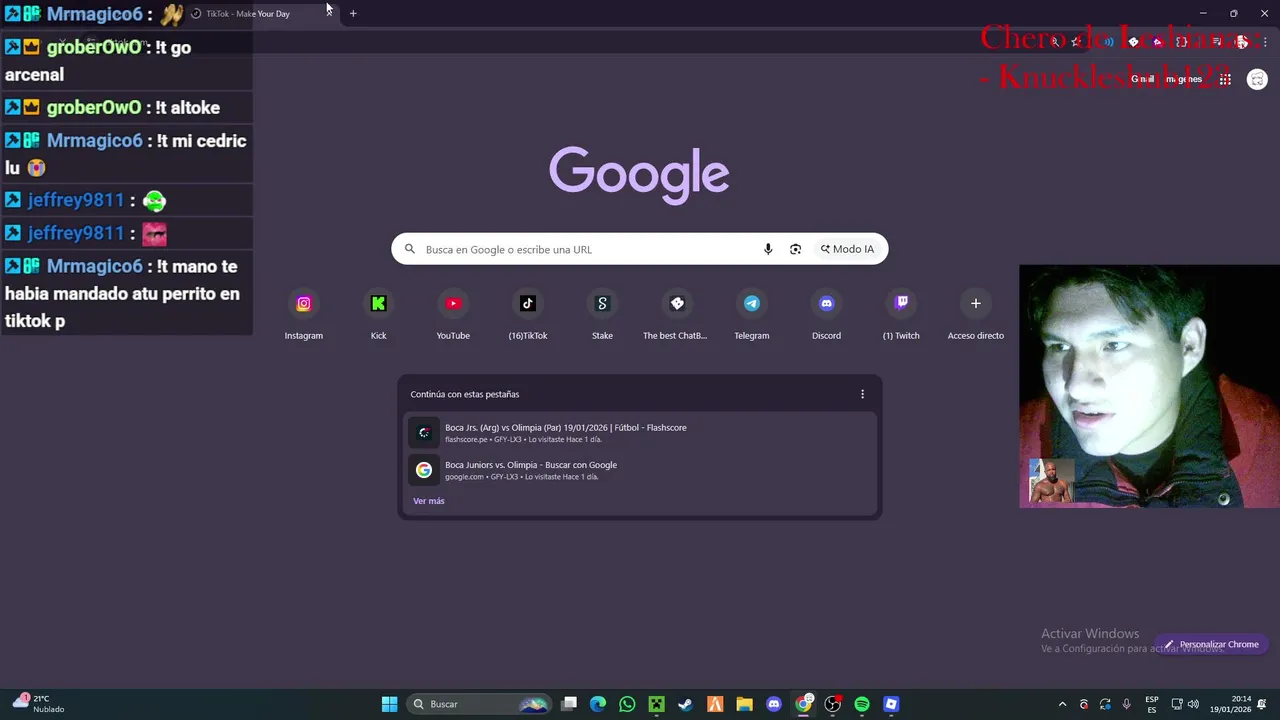Expand tabs list with Ver más
The image size is (1280, 720).
tap(429, 501)
